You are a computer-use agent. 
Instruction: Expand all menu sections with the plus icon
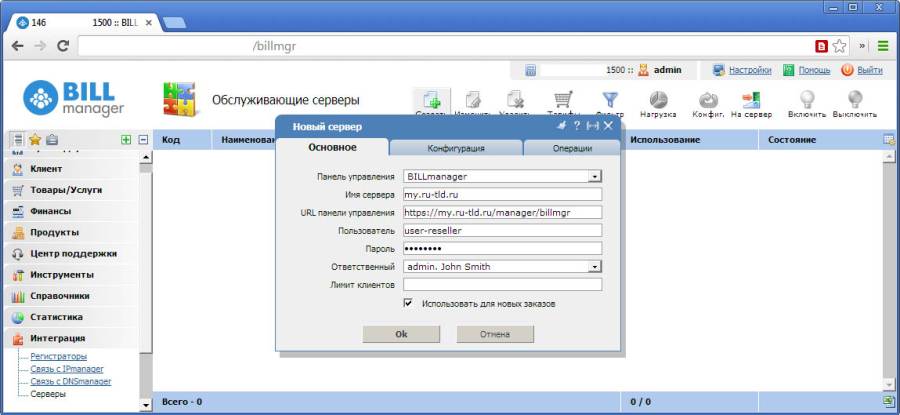[126, 139]
